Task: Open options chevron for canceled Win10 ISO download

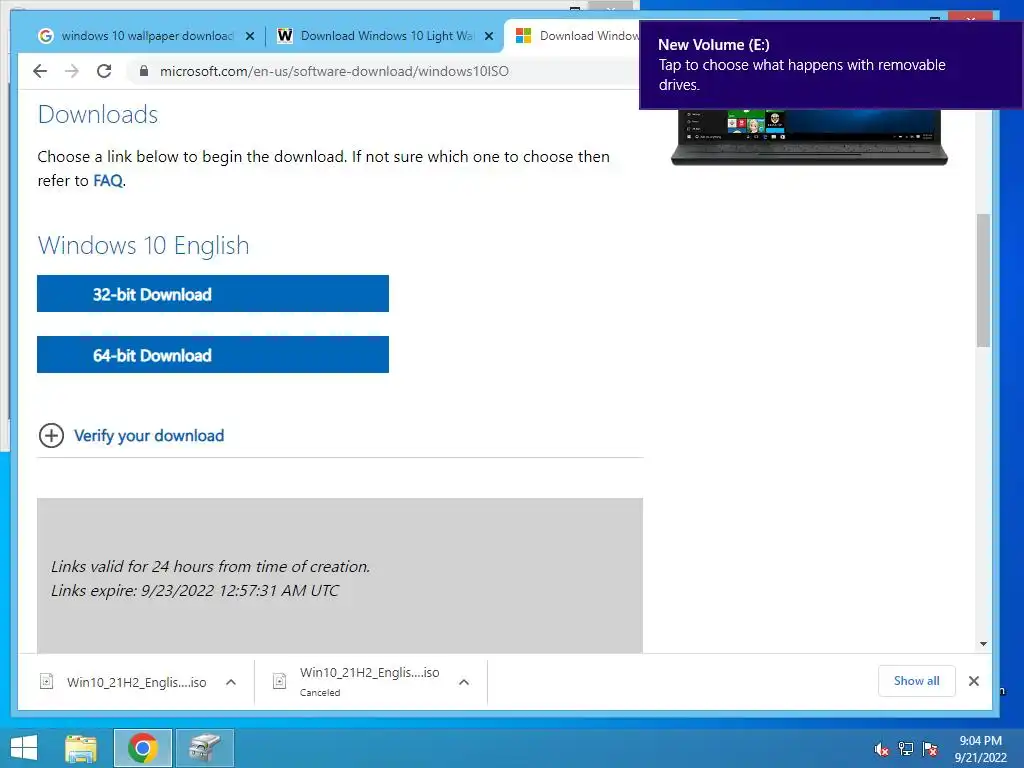Action: [x=464, y=682]
